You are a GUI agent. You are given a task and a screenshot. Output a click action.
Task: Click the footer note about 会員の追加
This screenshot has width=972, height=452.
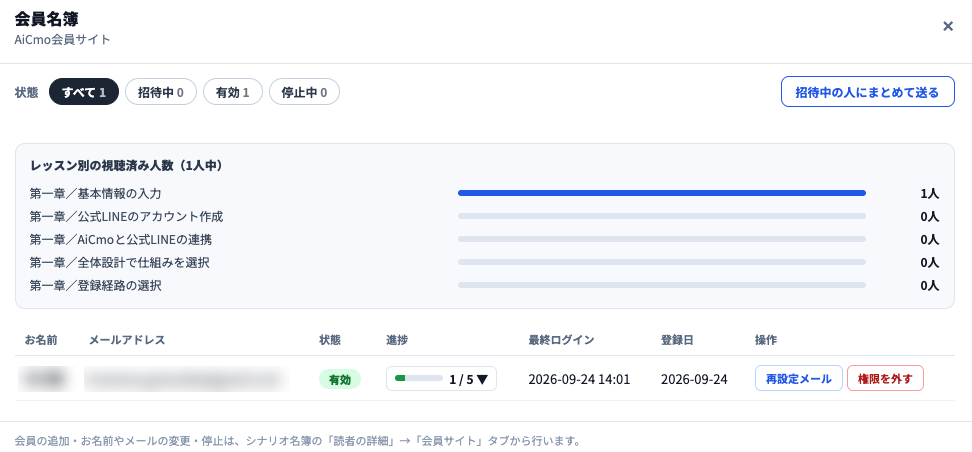point(298,441)
